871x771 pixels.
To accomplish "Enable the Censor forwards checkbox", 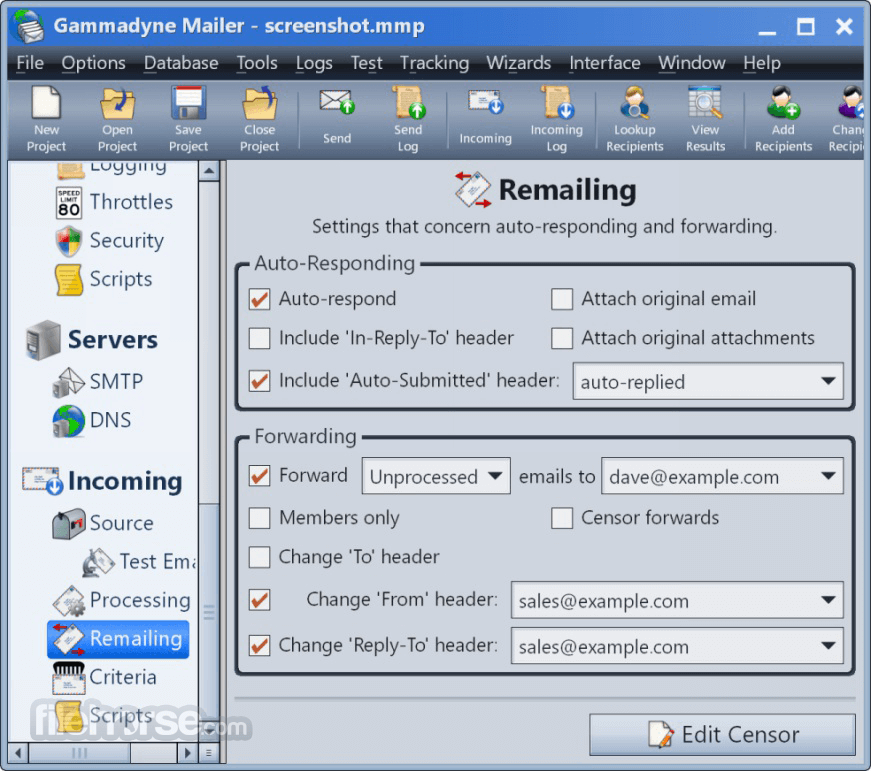I will coord(562,518).
